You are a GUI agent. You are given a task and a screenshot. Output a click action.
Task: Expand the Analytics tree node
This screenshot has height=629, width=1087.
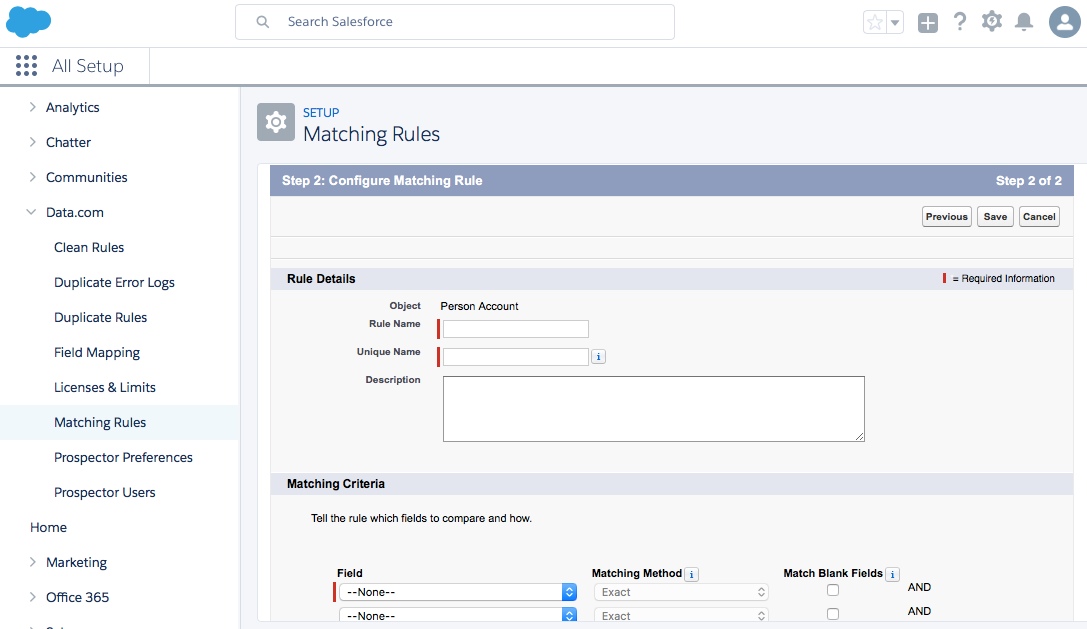point(32,107)
